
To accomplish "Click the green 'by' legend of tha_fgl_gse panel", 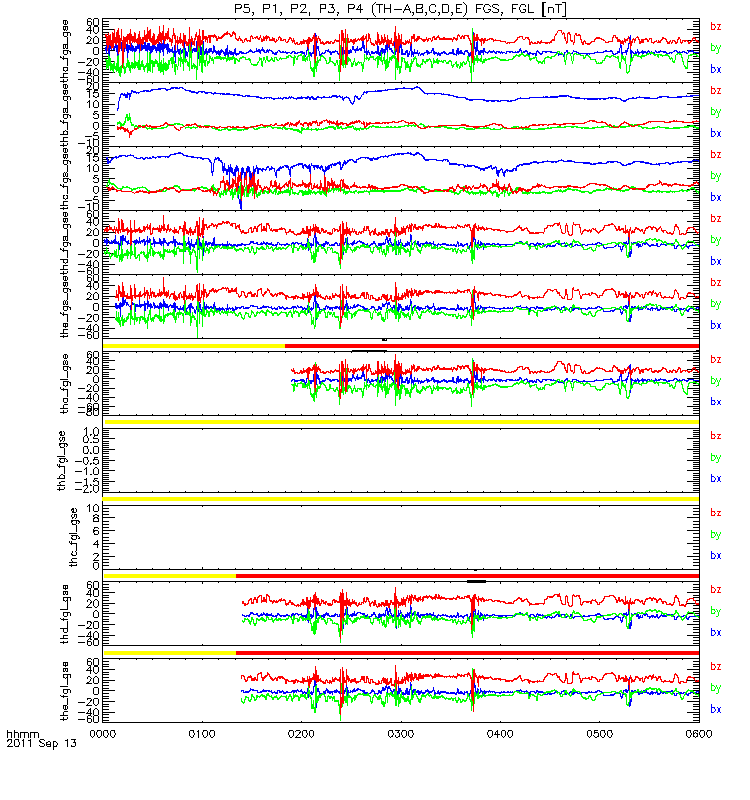I will click(716, 381).
